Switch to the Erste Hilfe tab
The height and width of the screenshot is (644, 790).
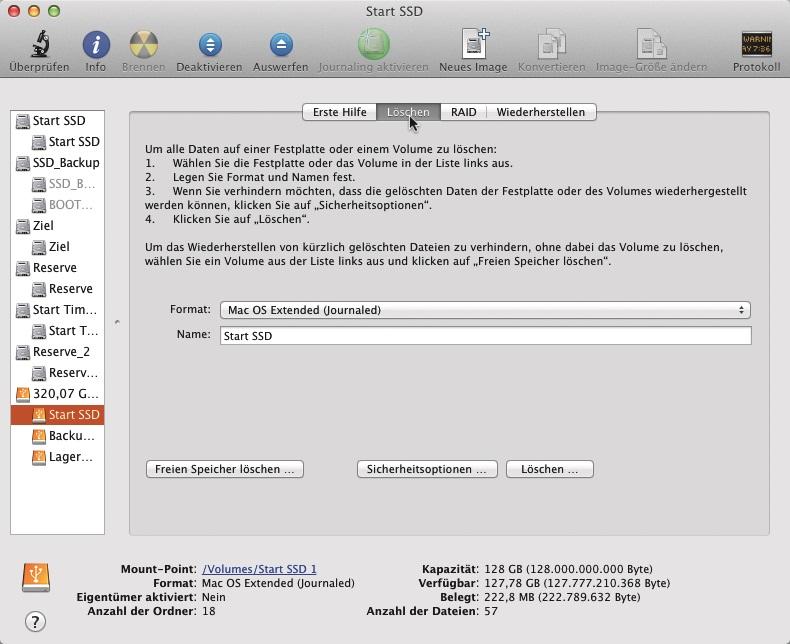point(340,112)
